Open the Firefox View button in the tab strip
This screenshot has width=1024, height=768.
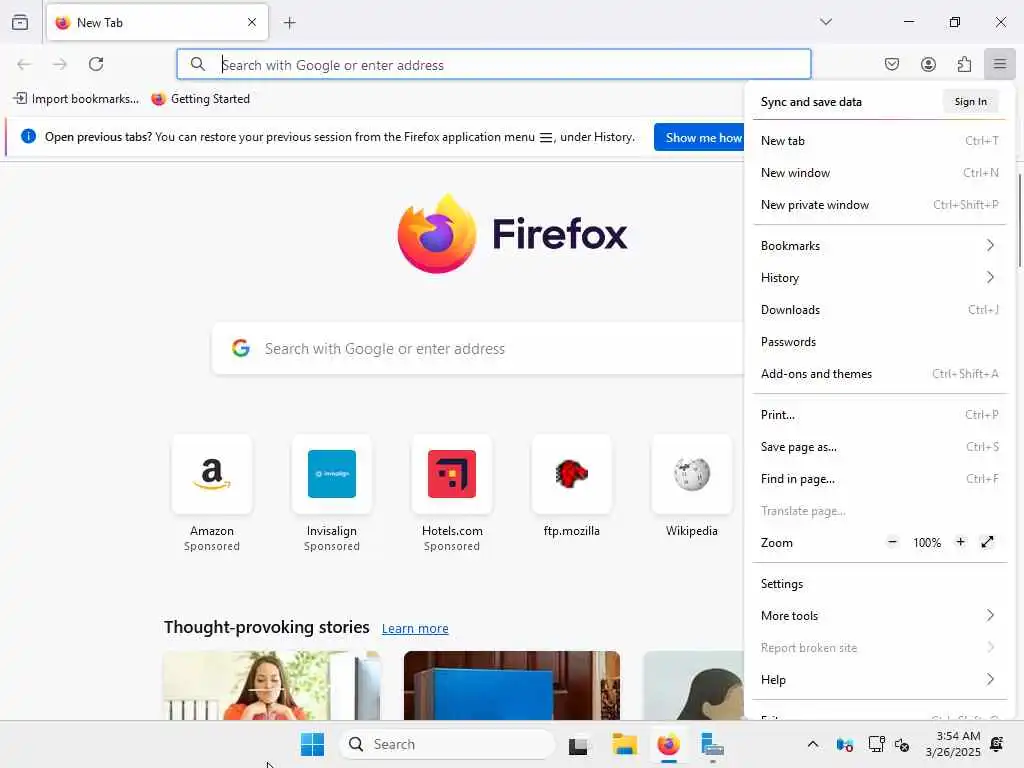pos(20,22)
